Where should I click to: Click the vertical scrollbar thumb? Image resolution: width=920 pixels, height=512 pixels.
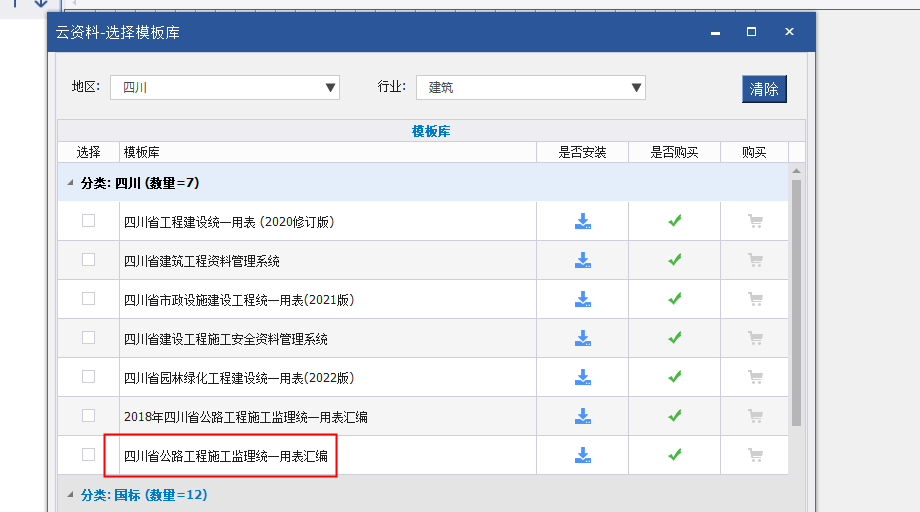[x=796, y=303]
